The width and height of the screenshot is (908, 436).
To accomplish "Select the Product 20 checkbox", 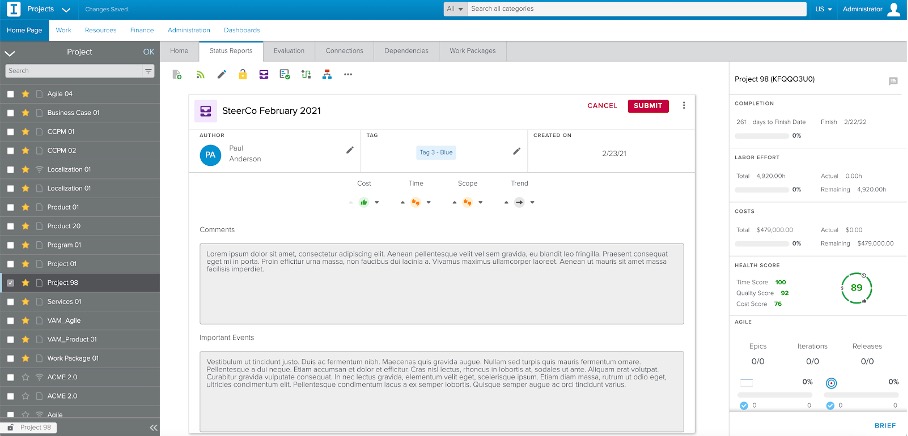I will point(10,226).
